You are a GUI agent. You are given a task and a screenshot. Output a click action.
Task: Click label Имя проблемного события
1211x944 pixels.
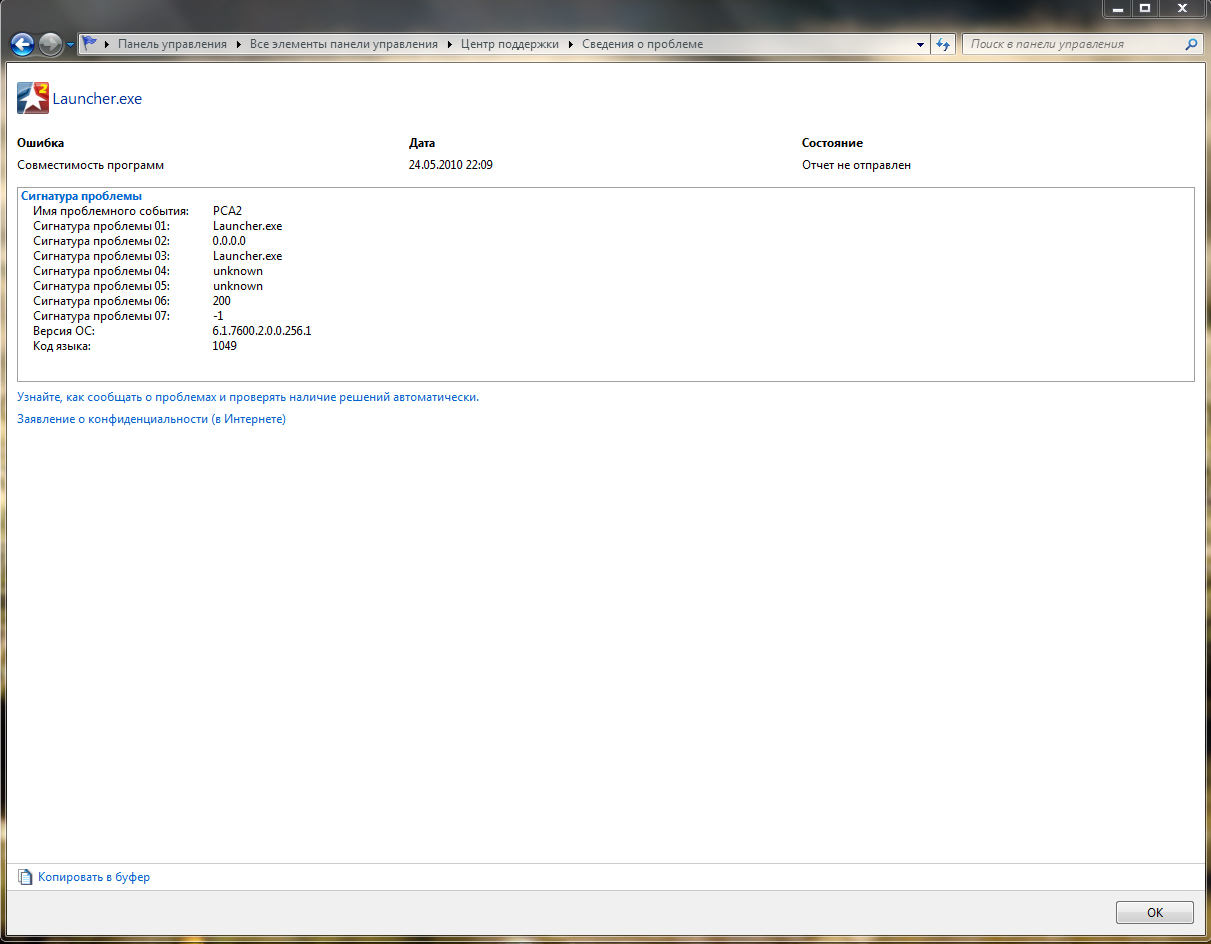coord(111,211)
